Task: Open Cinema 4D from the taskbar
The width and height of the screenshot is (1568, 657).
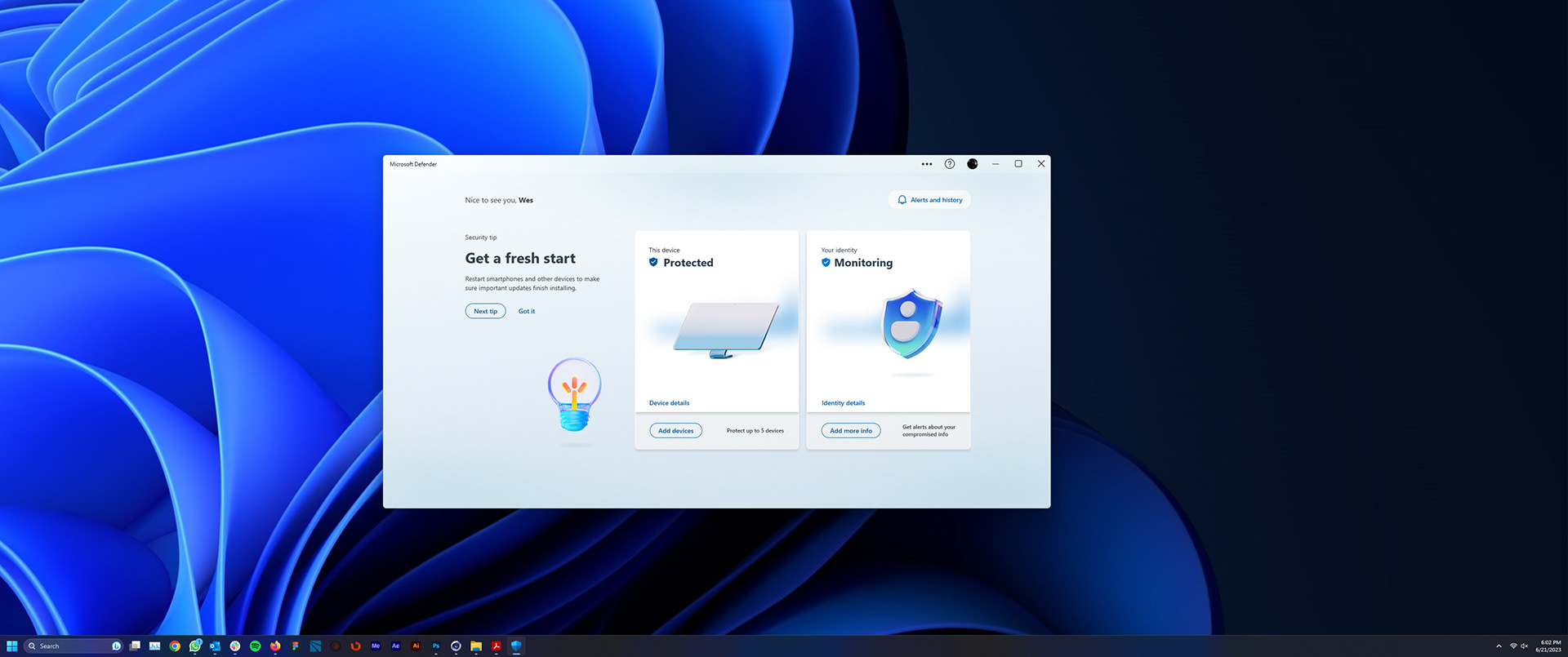Action: click(x=456, y=646)
